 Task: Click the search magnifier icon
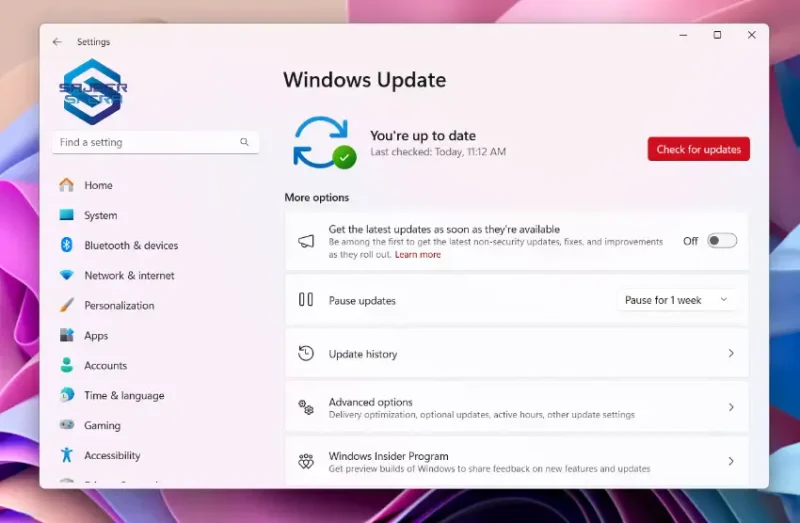click(244, 142)
